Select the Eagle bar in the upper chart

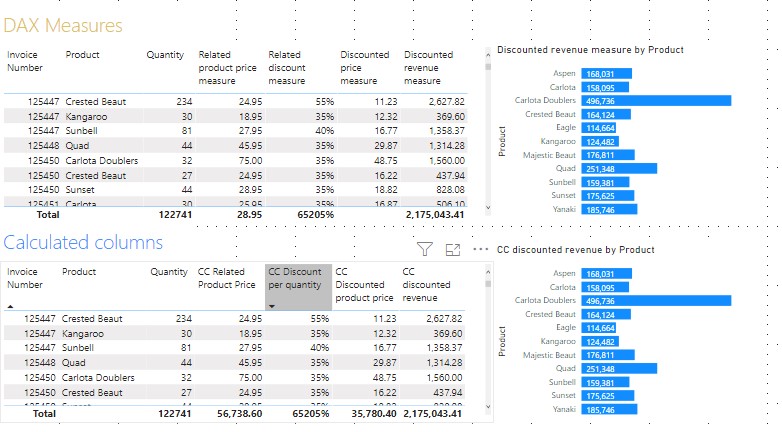click(x=598, y=128)
